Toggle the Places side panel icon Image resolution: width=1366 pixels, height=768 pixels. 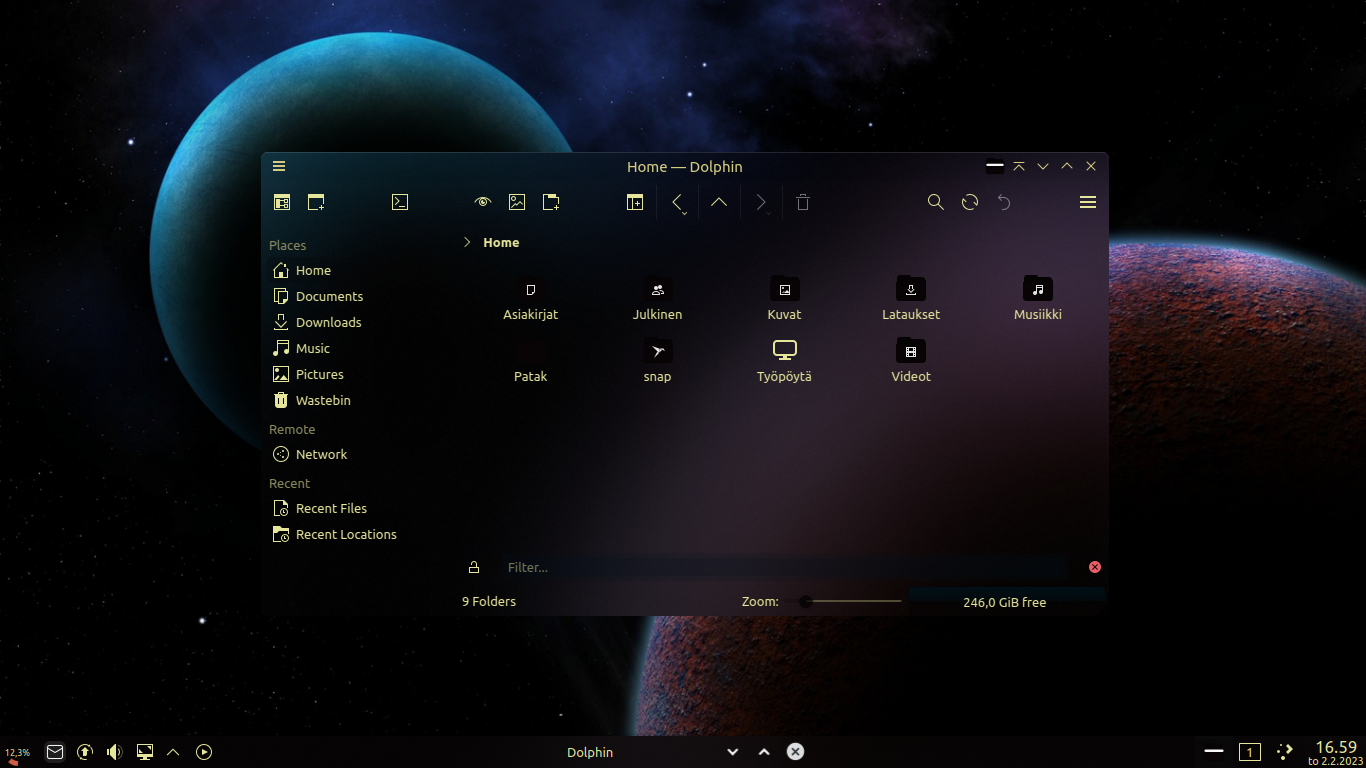tap(282, 202)
